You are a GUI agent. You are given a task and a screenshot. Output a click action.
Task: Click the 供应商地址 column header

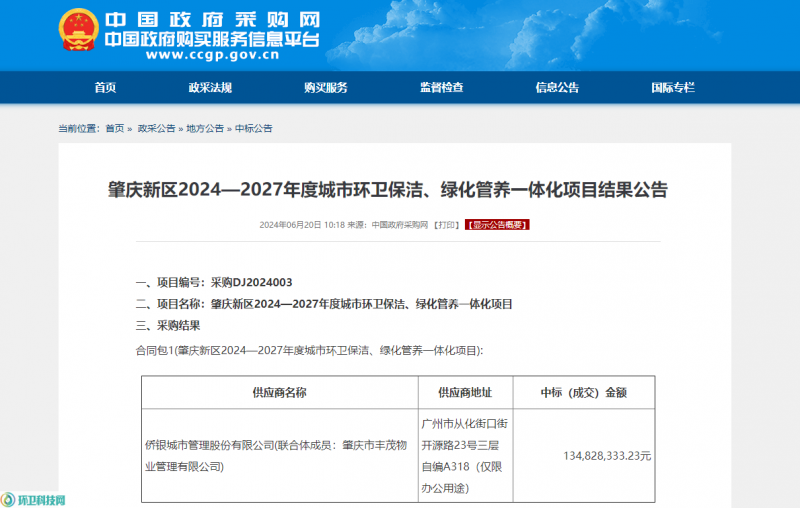click(465, 393)
